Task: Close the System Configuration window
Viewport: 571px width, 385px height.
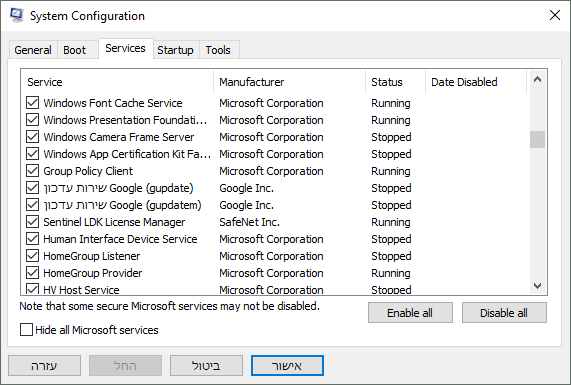Action: point(555,15)
